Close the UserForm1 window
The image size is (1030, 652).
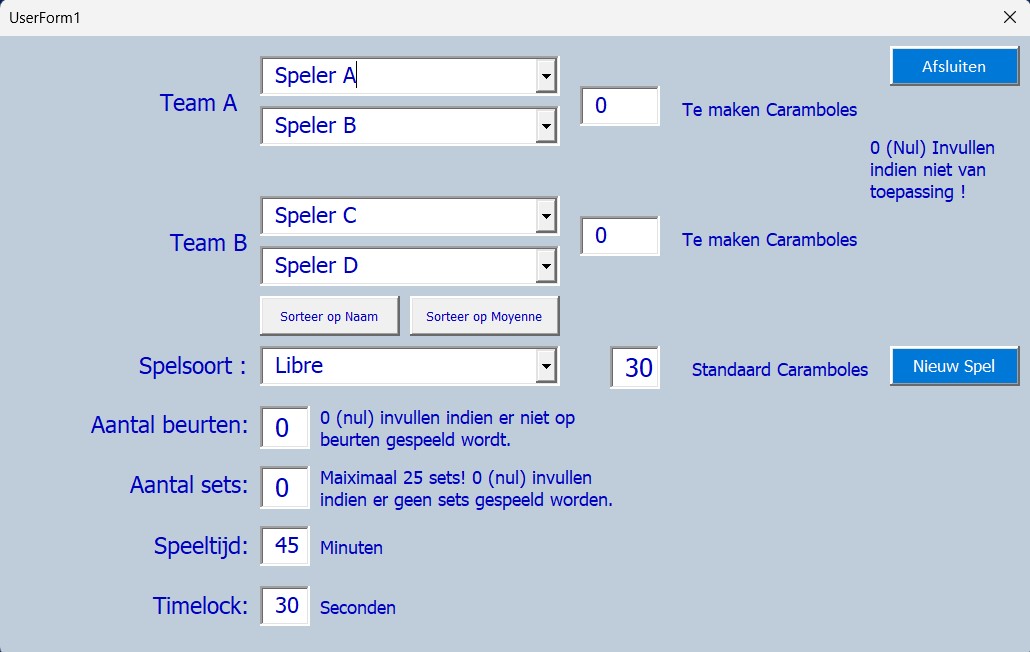click(x=1009, y=18)
